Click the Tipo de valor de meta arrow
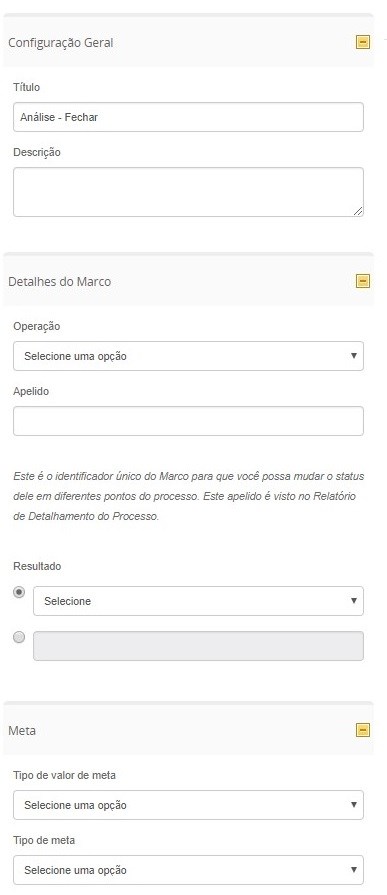Screen dimensions: 387x895 [x=353, y=805]
